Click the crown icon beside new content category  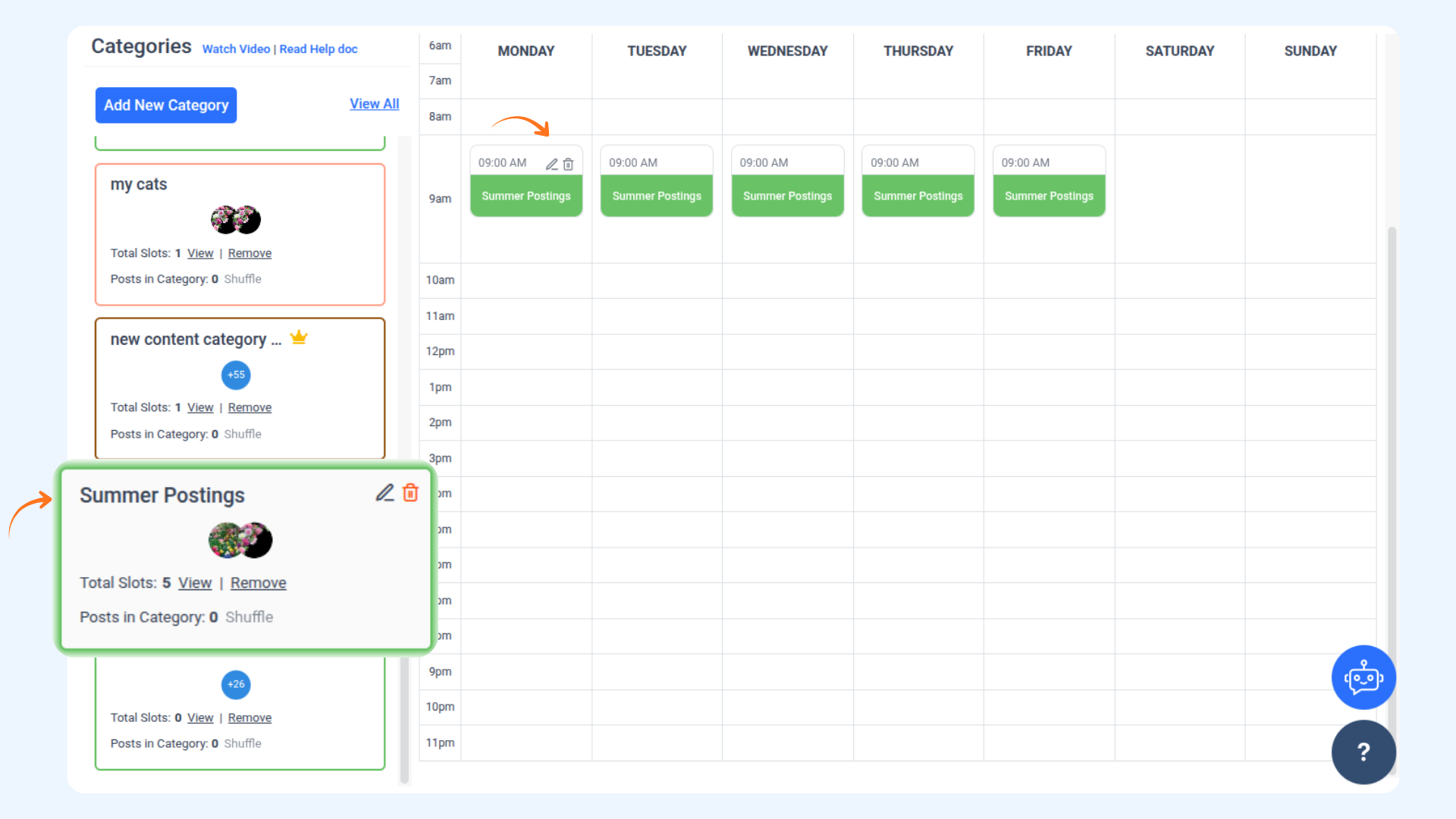point(299,337)
